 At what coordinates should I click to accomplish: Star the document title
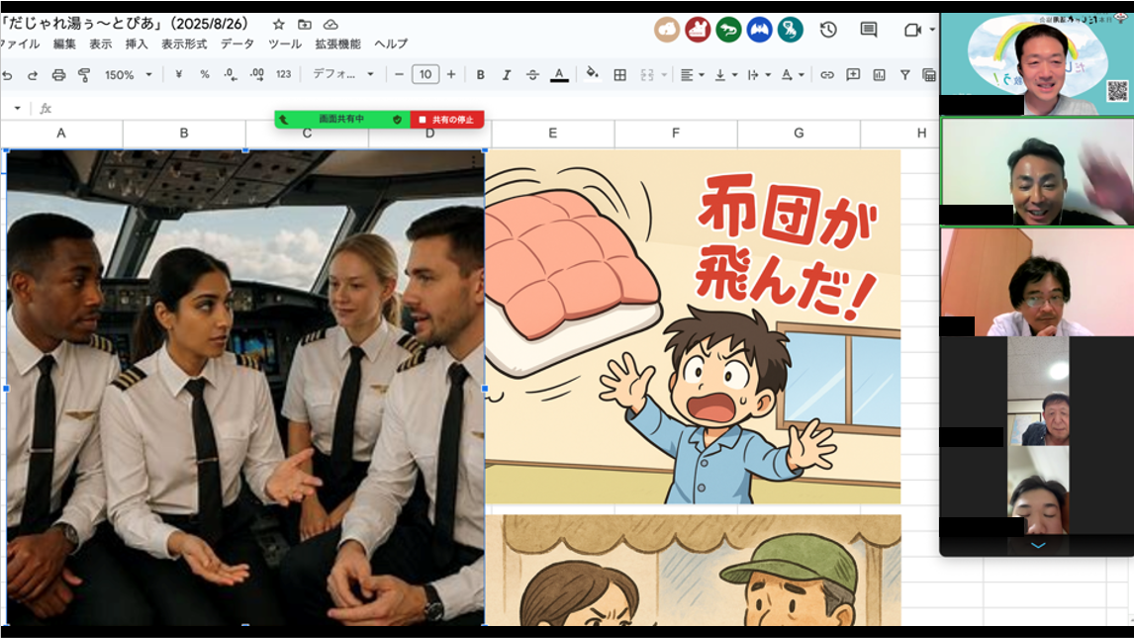pyautogui.click(x=278, y=25)
